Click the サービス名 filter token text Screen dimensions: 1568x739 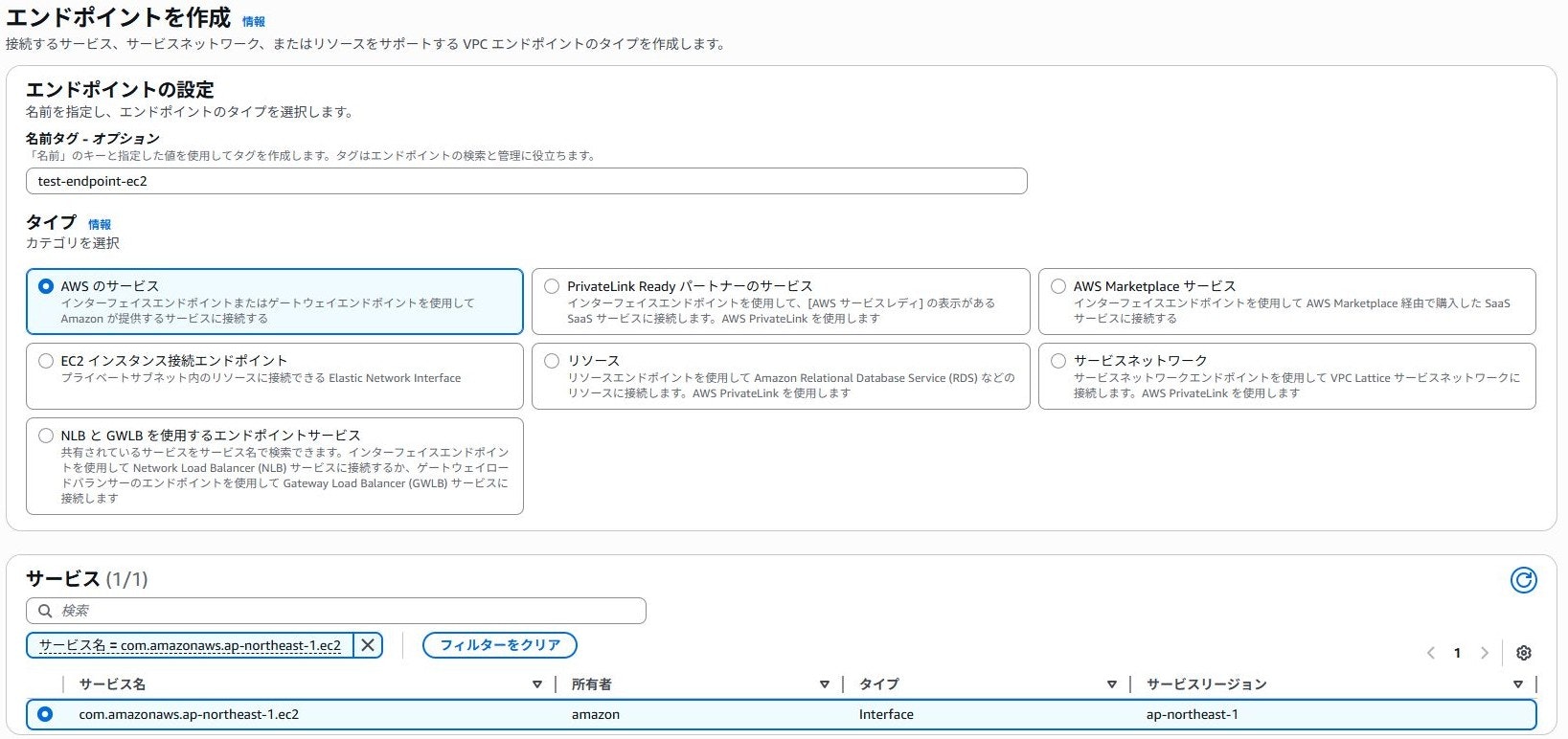(190, 645)
